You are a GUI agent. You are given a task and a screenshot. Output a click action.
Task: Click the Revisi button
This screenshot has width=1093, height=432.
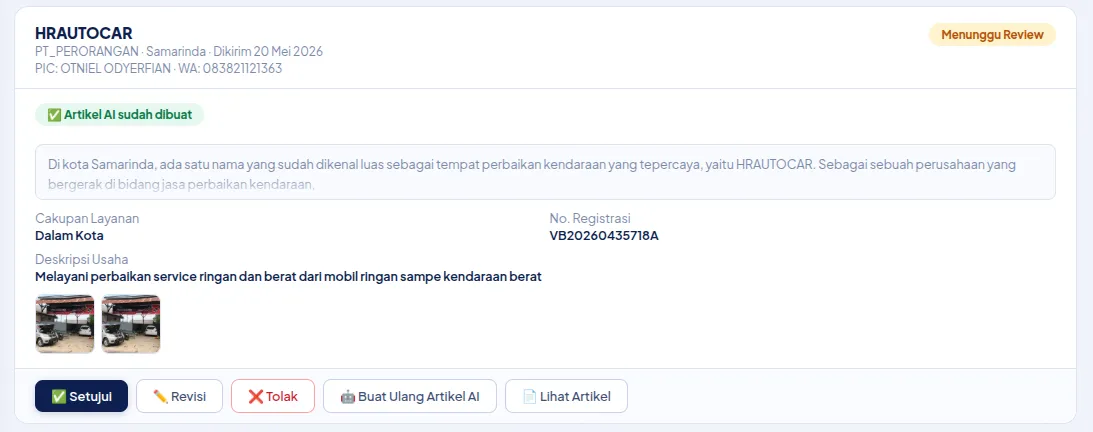[x=179, y=396]
